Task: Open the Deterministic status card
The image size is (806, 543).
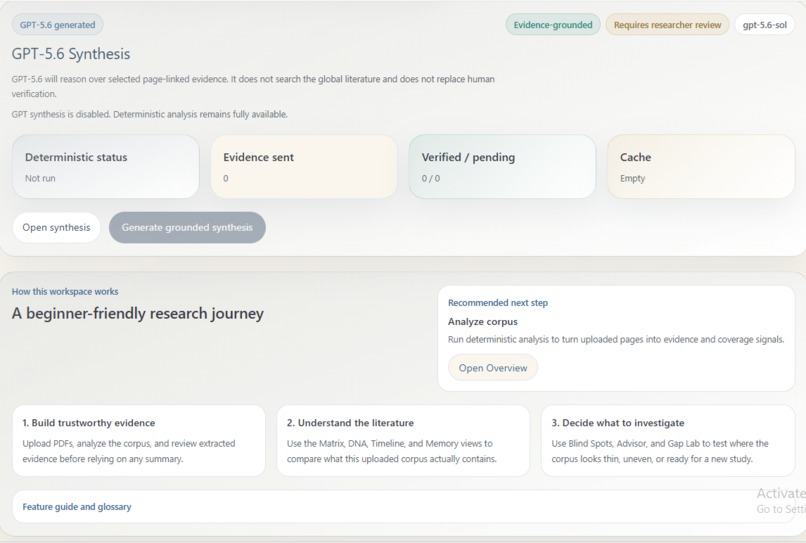Action: 106,167
